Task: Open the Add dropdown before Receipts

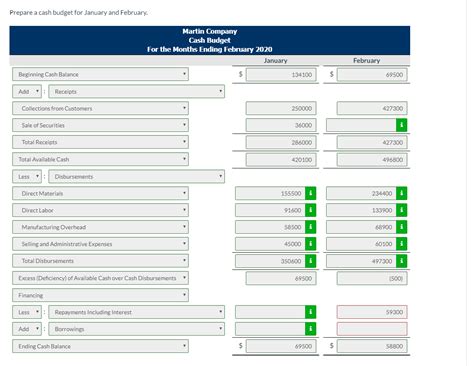Action: coord(27,91)
